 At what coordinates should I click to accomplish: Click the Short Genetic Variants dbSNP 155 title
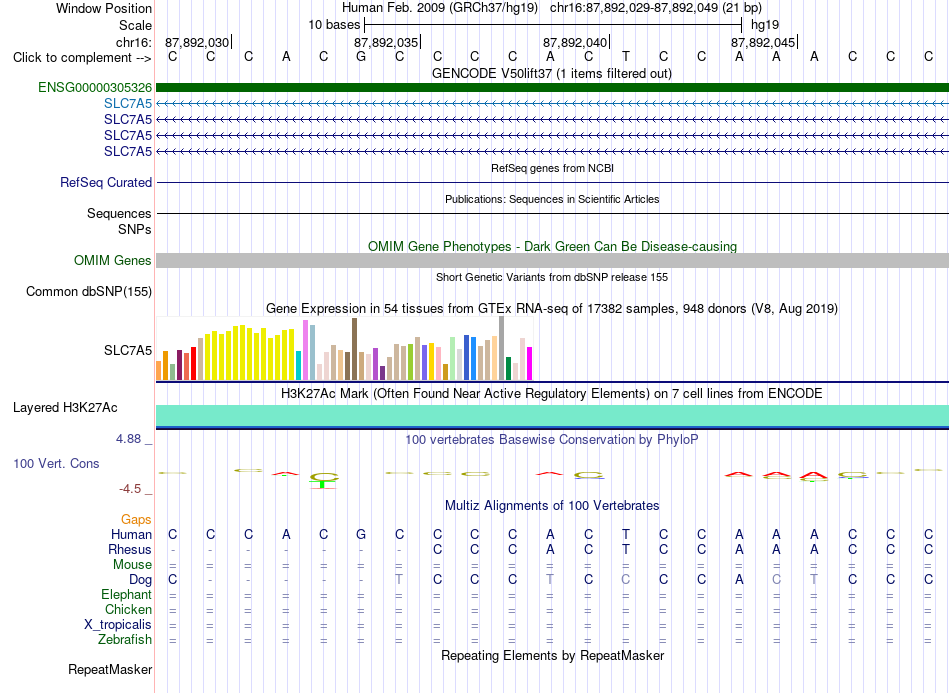coord(552,277)
